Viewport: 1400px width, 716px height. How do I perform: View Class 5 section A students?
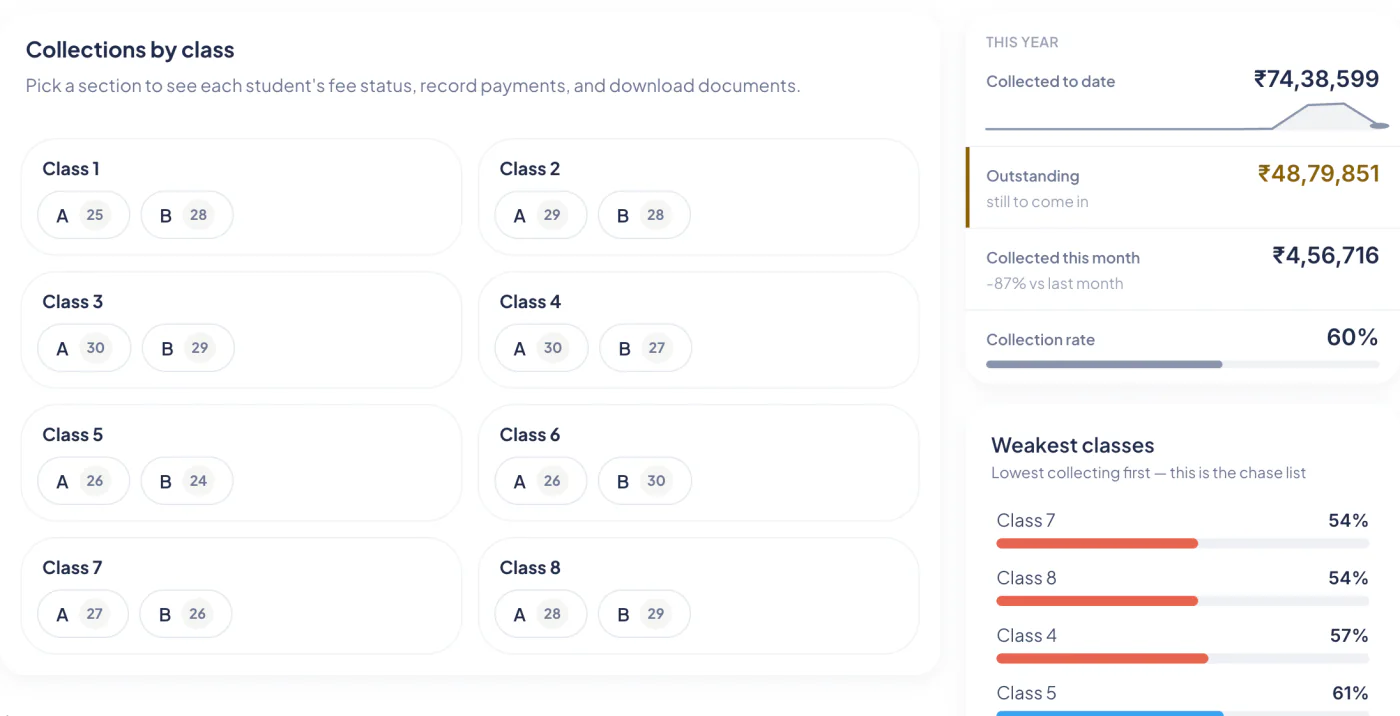[x=84, y=481]
